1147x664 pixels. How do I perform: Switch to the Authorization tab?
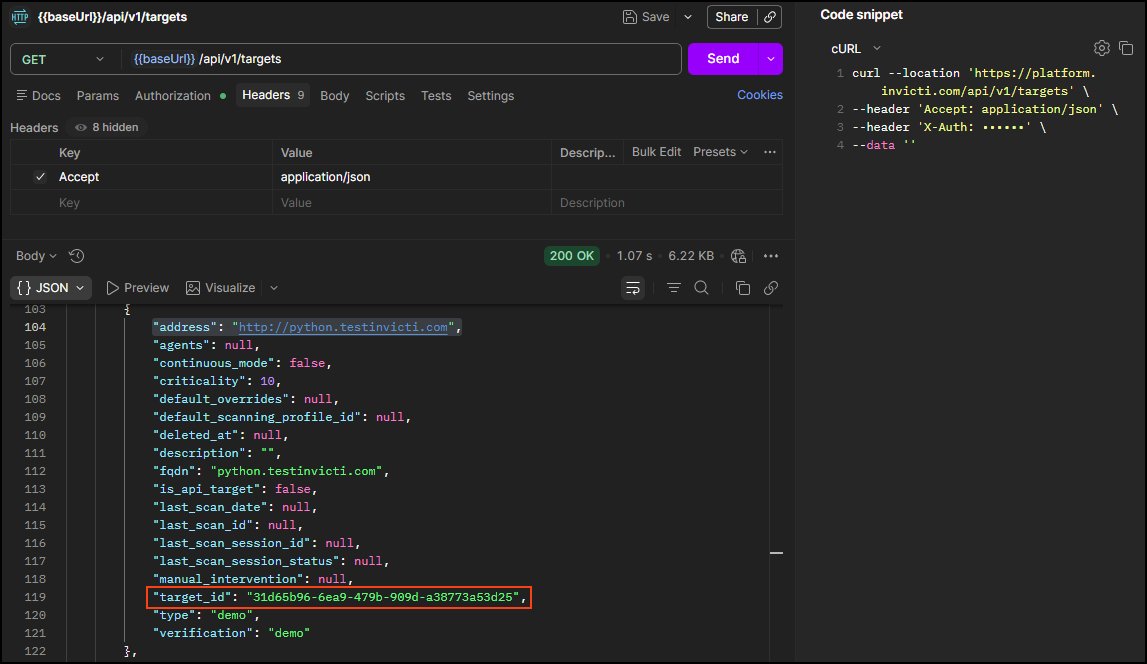coord(173,96)
